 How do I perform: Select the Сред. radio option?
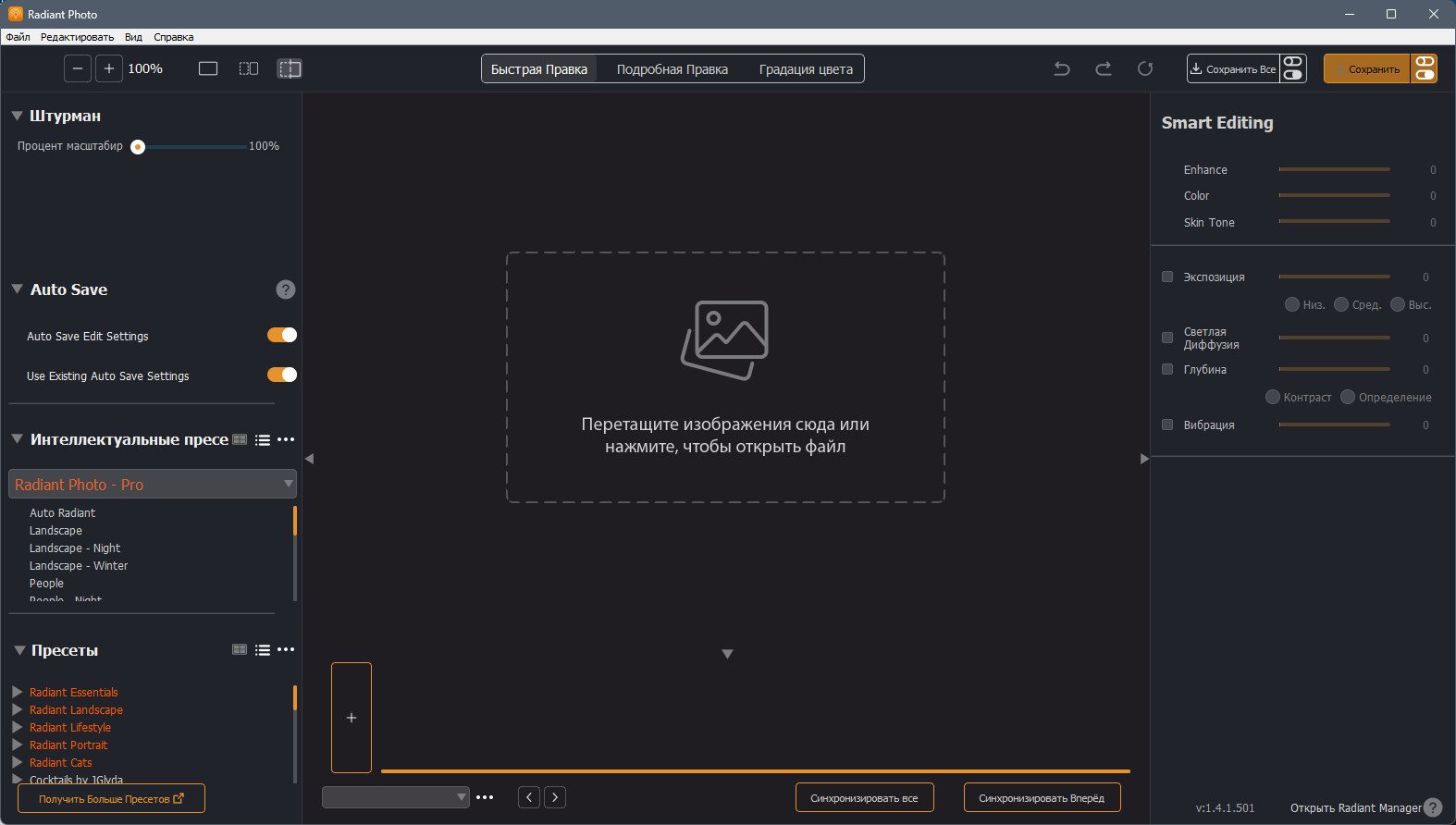point(1341,304)
